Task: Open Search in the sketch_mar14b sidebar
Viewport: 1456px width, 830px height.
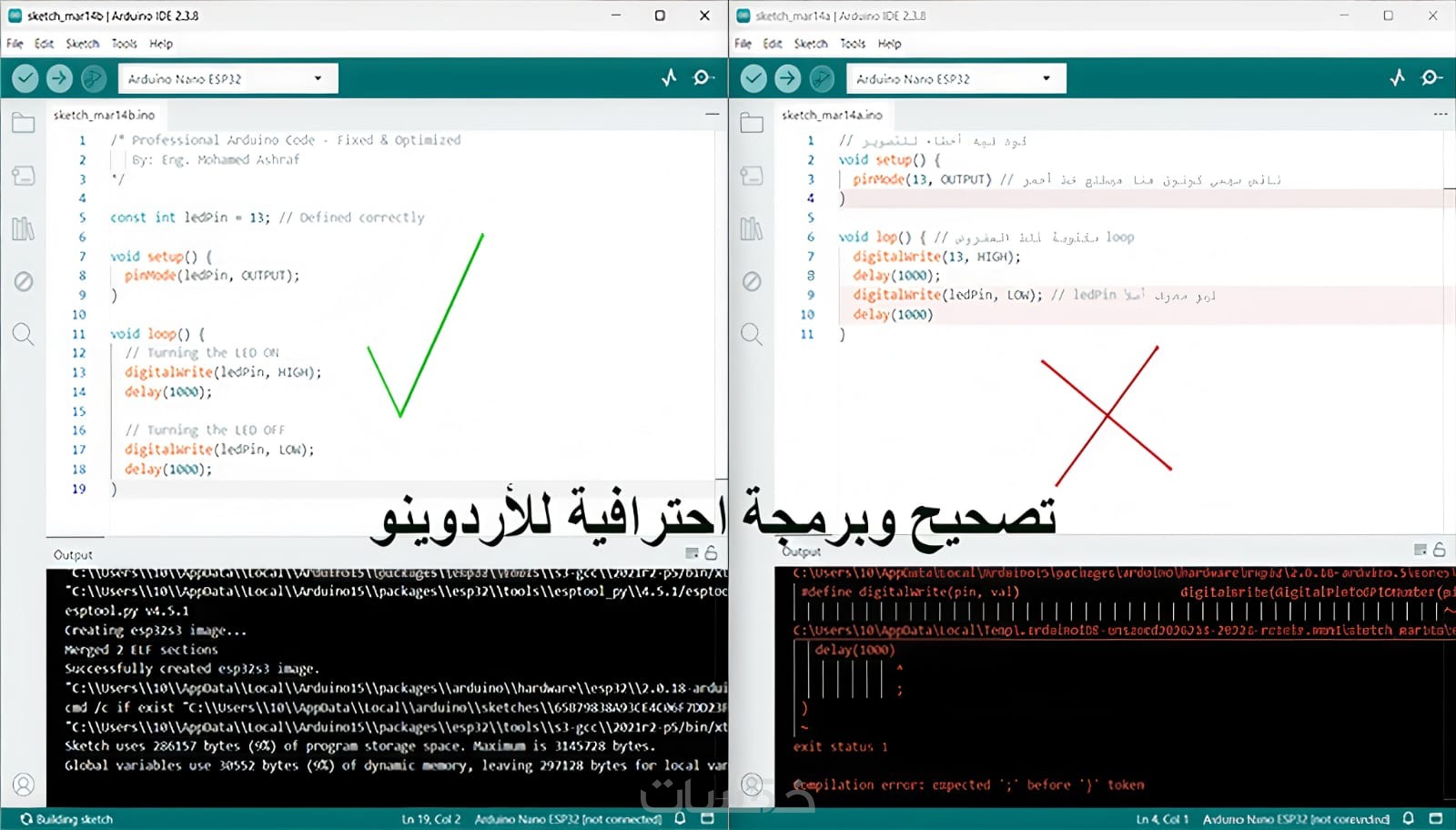Action: coord(24,334)
